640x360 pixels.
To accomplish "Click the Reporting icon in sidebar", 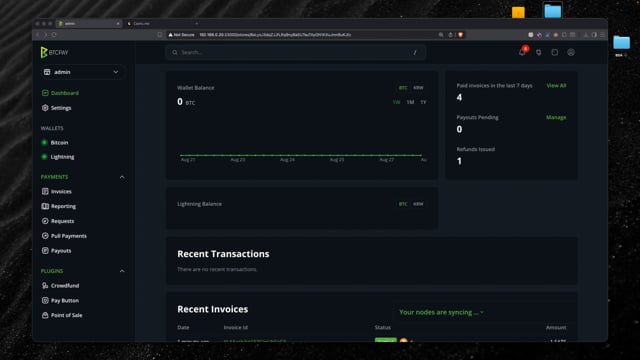I will click(45, 206).
